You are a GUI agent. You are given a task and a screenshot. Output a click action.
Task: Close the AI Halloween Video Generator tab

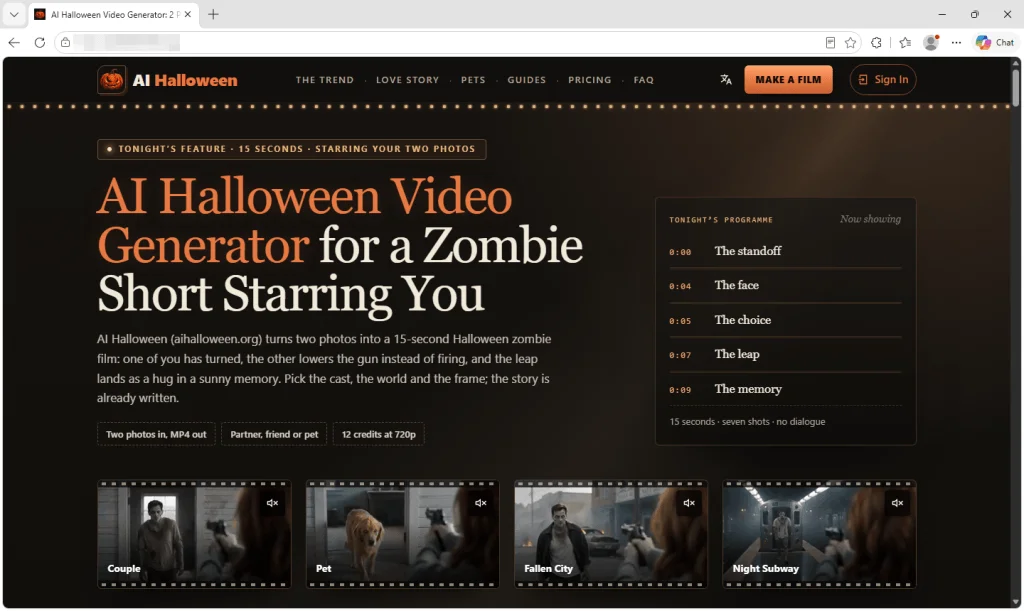coord(188,14)
